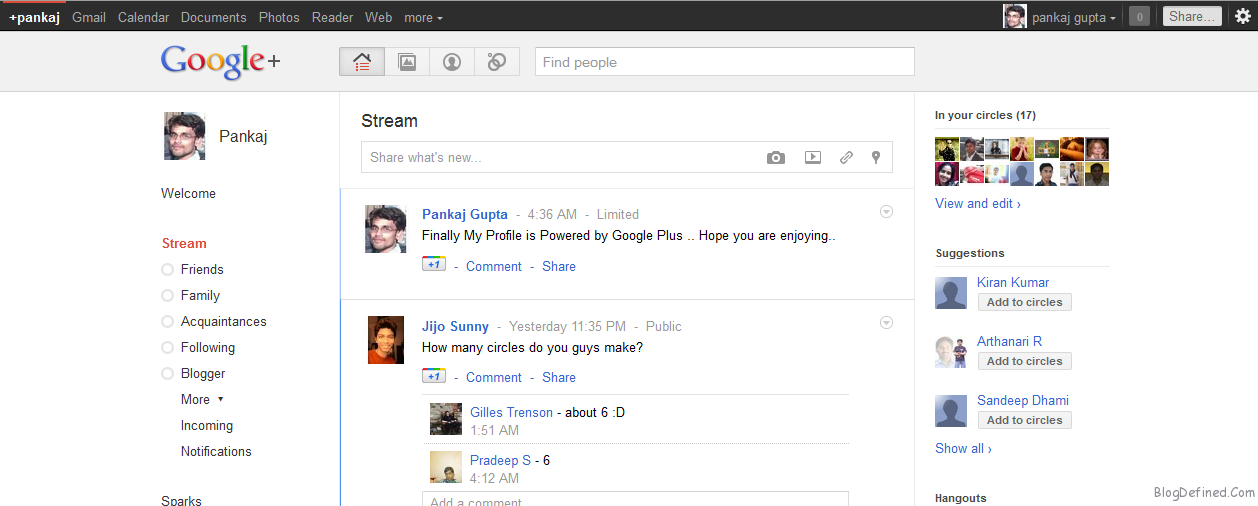Share Jijo Sunny's post
1258x506 pixels.
(559, 377)
